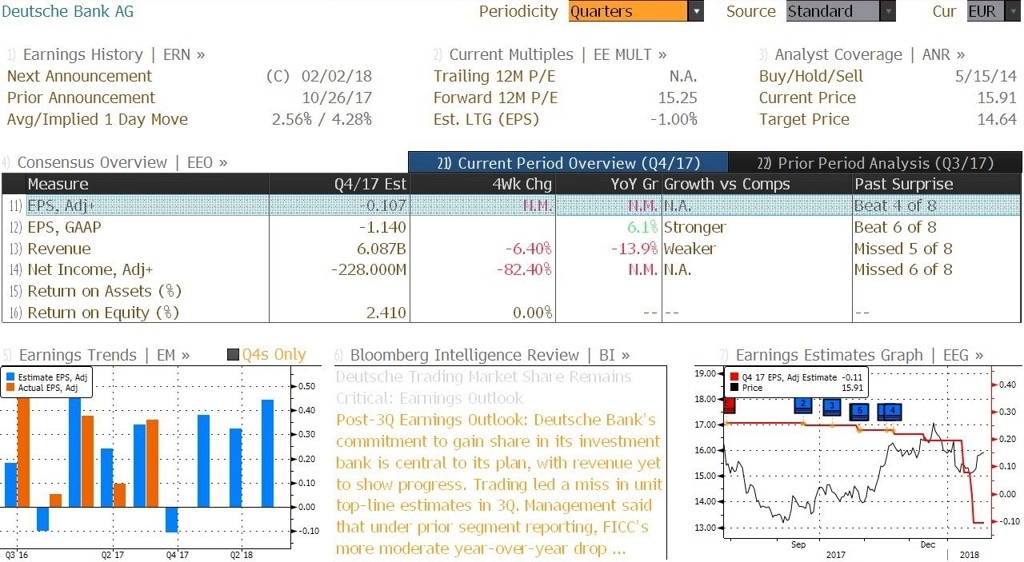Open the Cur EUR currency dropdown

point(992,11)
